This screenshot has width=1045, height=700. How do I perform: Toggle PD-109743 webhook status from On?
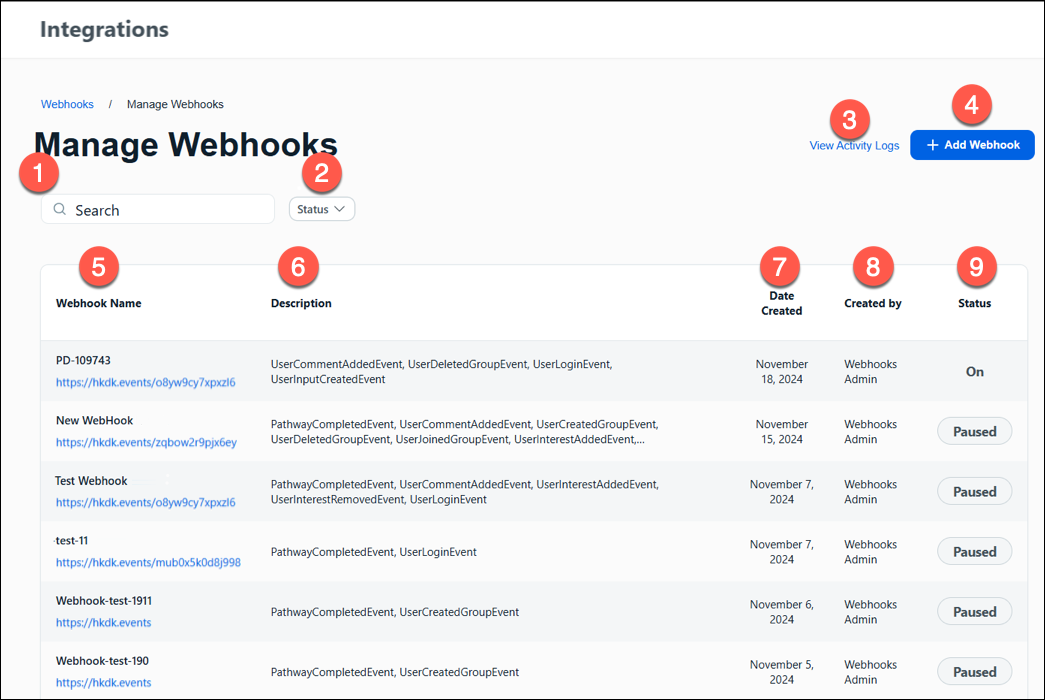pos(974,371)
